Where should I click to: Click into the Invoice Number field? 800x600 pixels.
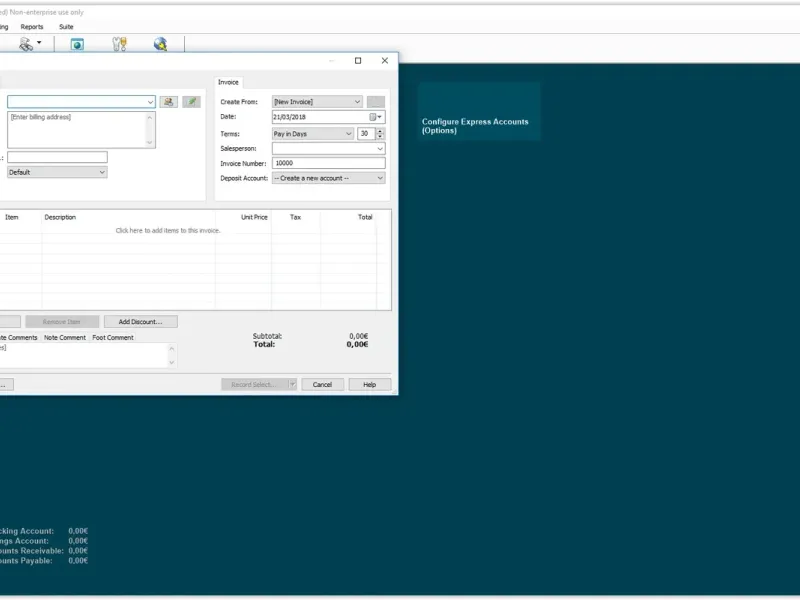(x=328, y=163)
